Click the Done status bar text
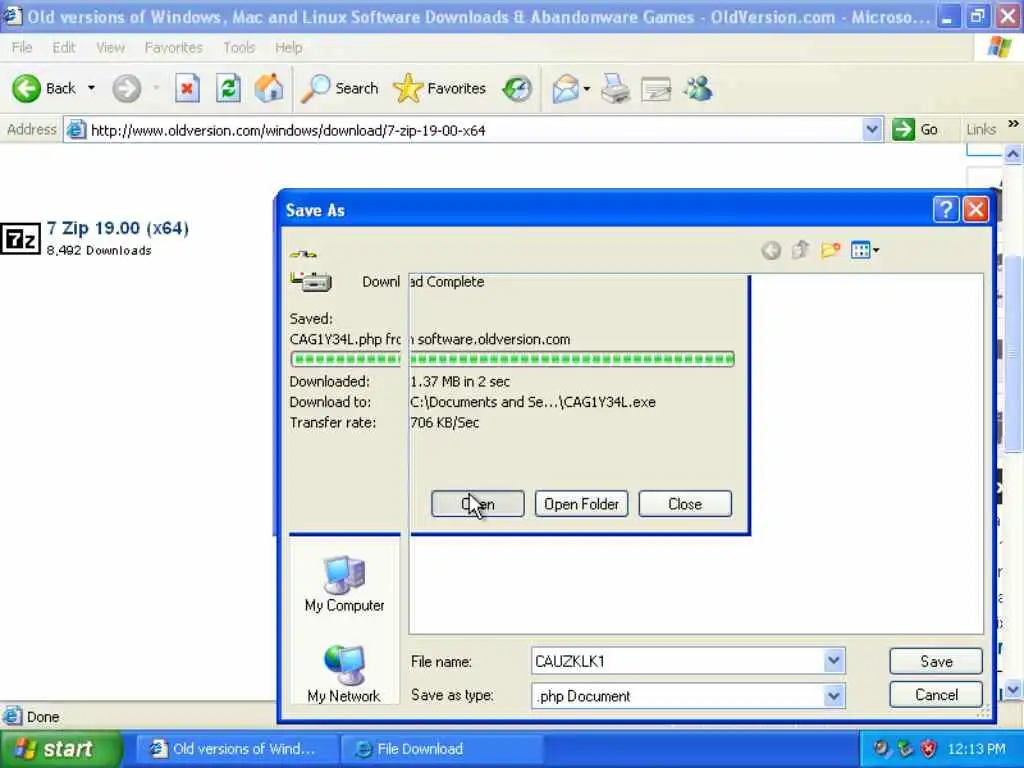 click(x=43, y=717)
